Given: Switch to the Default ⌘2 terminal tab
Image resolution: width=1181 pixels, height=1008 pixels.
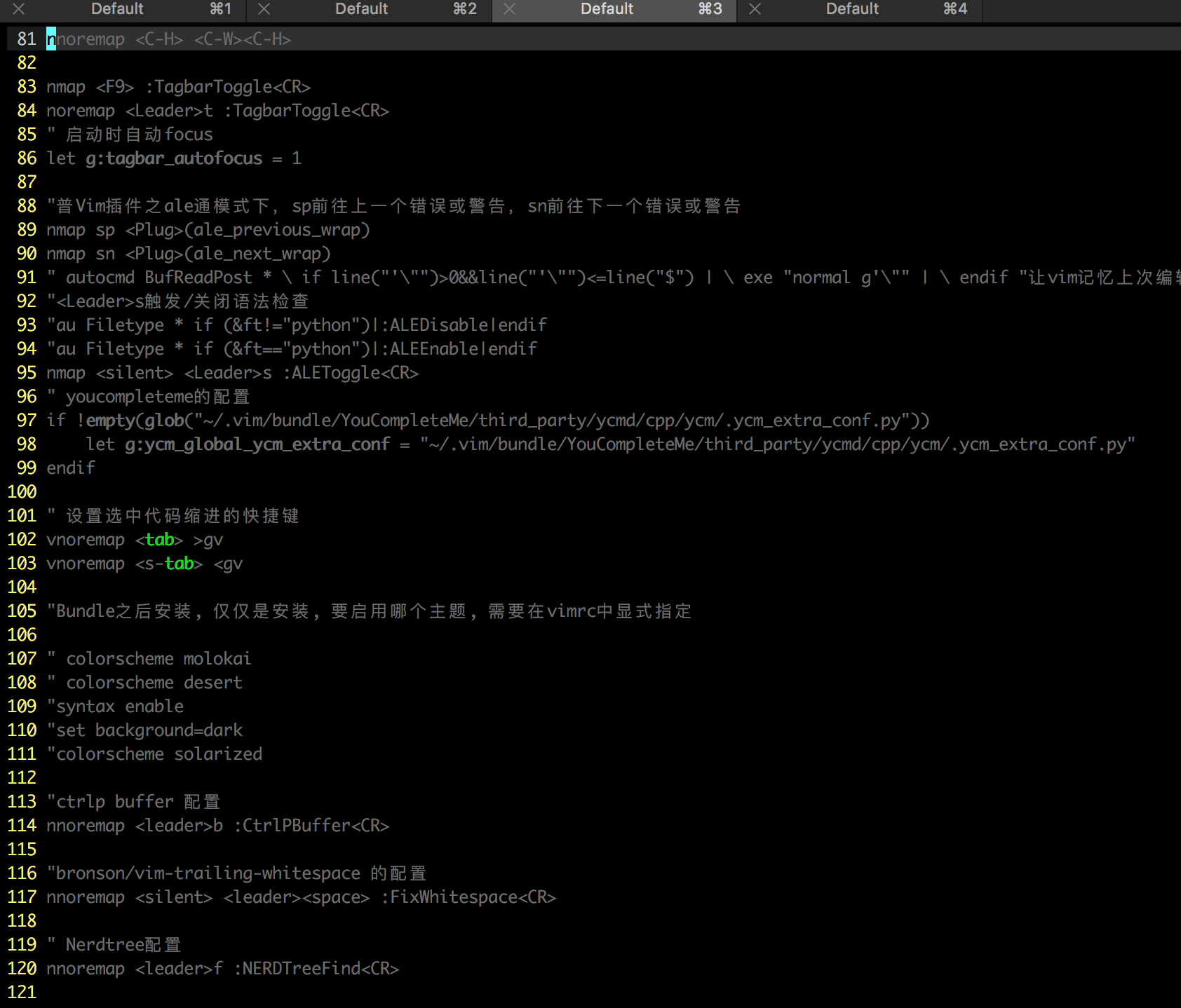Looking at the screenshot, I should click(369, 10).
